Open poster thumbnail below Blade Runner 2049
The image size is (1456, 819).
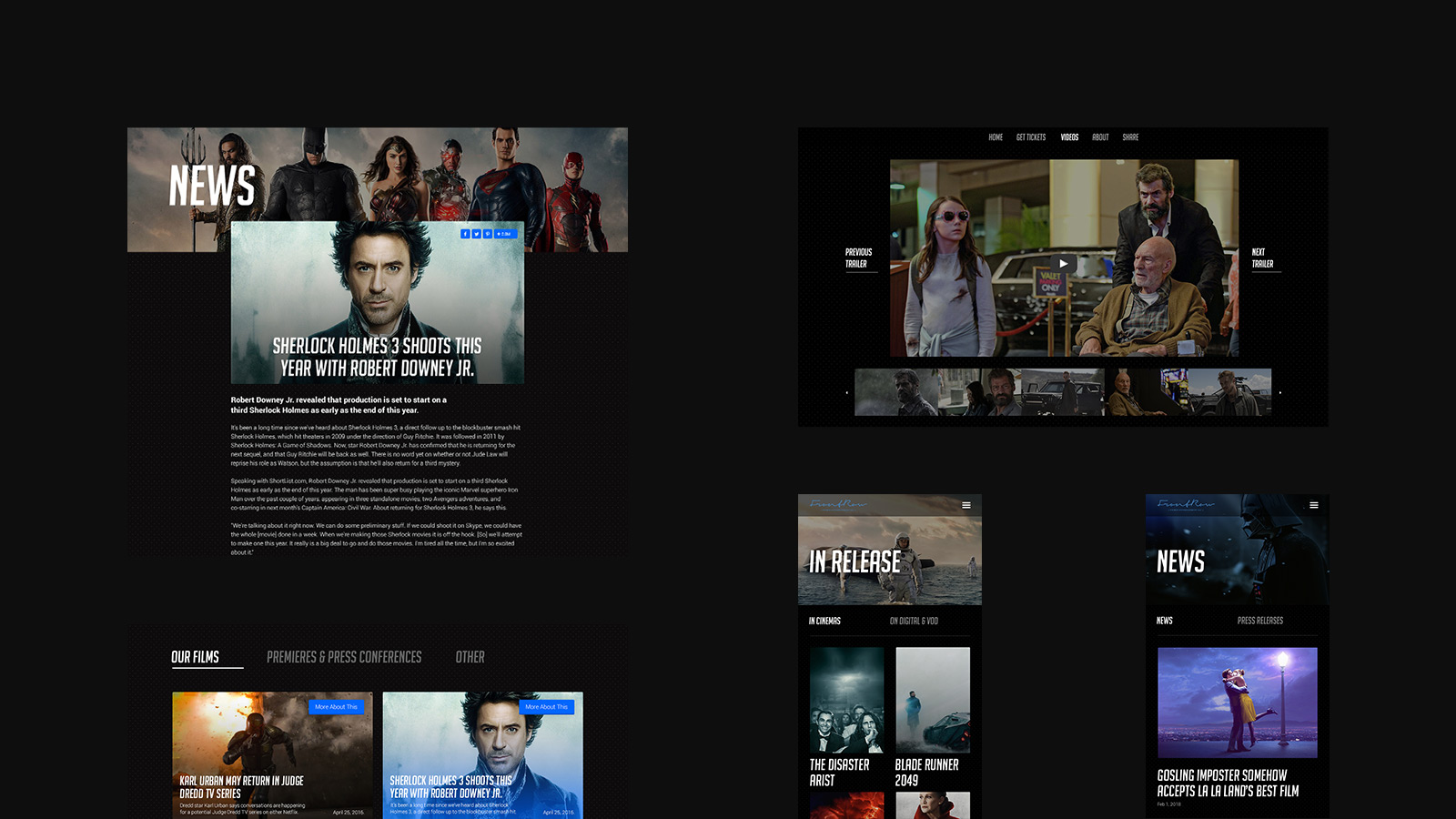point(933,805)
